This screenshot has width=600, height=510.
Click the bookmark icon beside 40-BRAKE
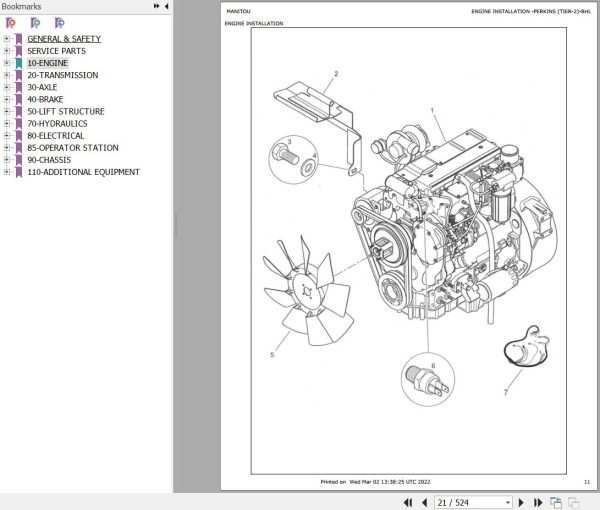pos(18,99)
